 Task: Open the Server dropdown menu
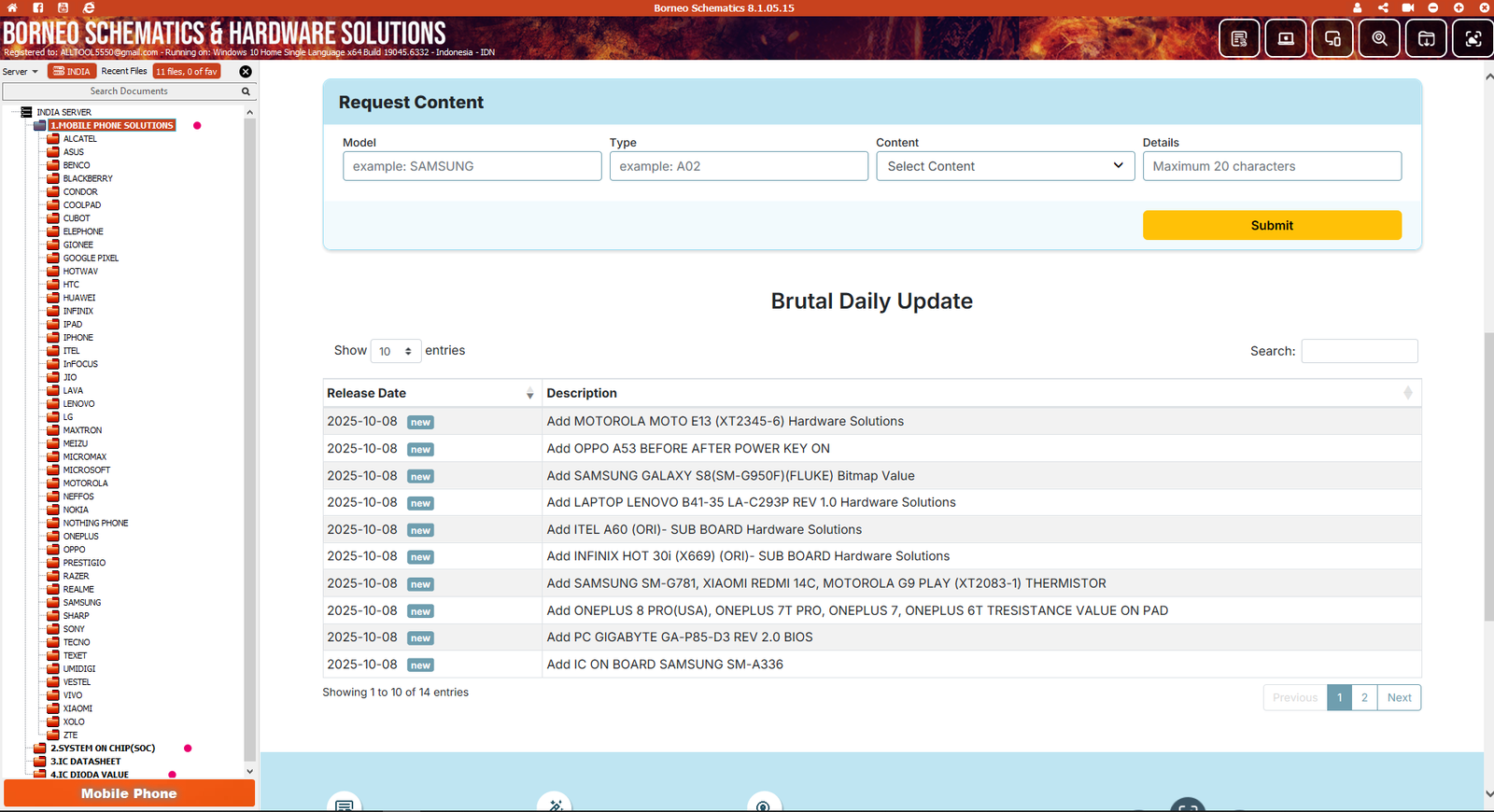tap(20, 72)
